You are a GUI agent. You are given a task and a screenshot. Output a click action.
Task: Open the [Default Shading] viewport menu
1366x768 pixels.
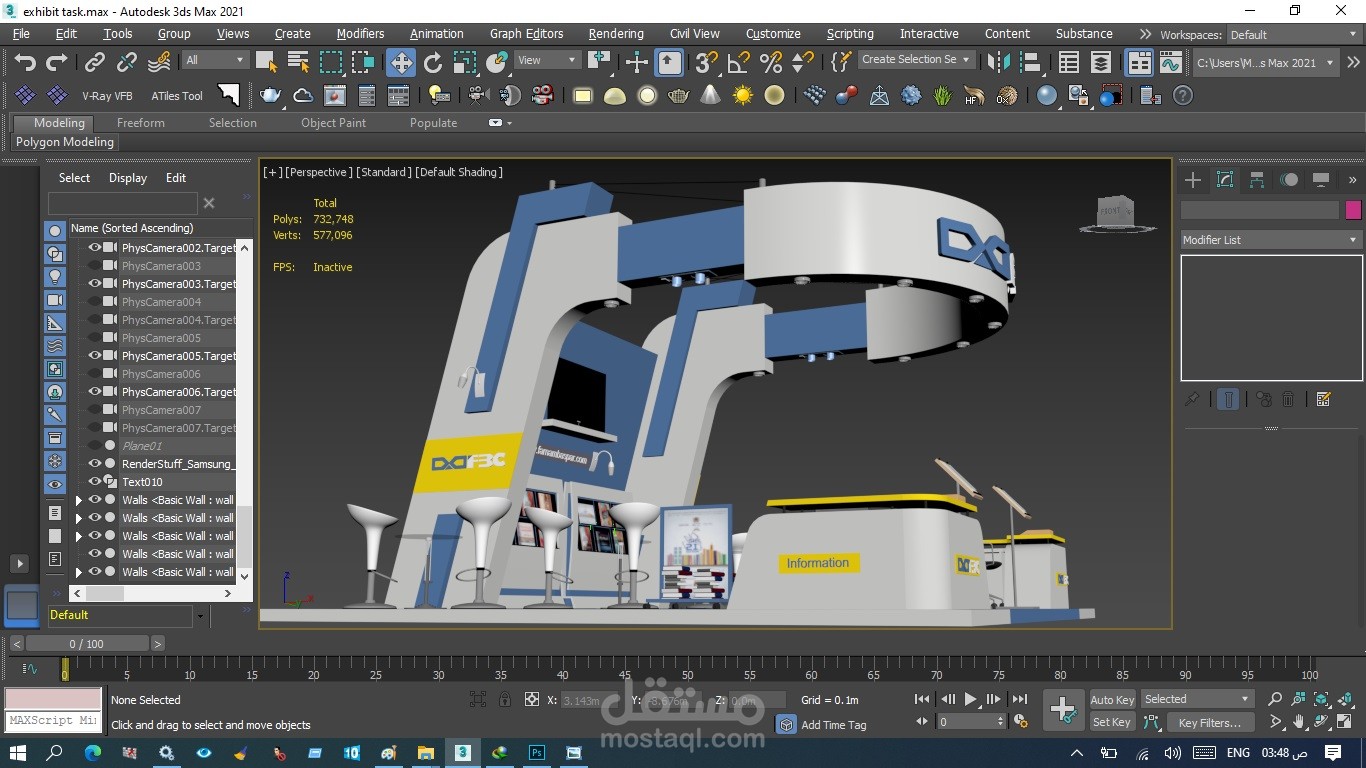(x=459, y=172)
